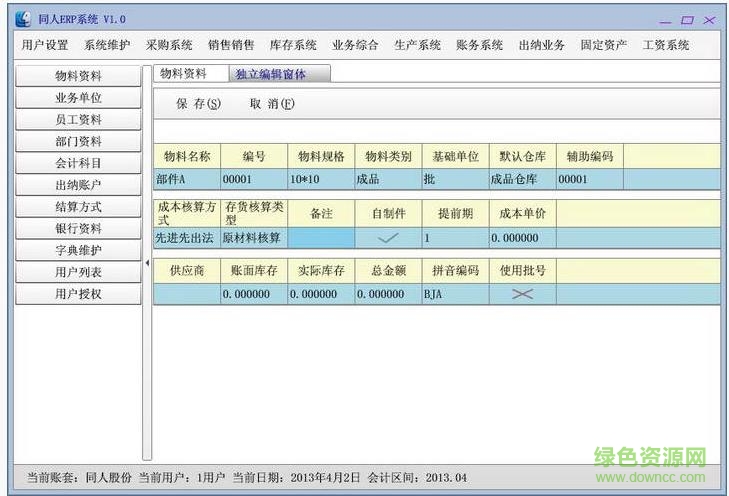The width and height of the screenshot is (729, 496).
Task: Select 结算方式 in the left sidebar
Action: click(x=78, y=207)
